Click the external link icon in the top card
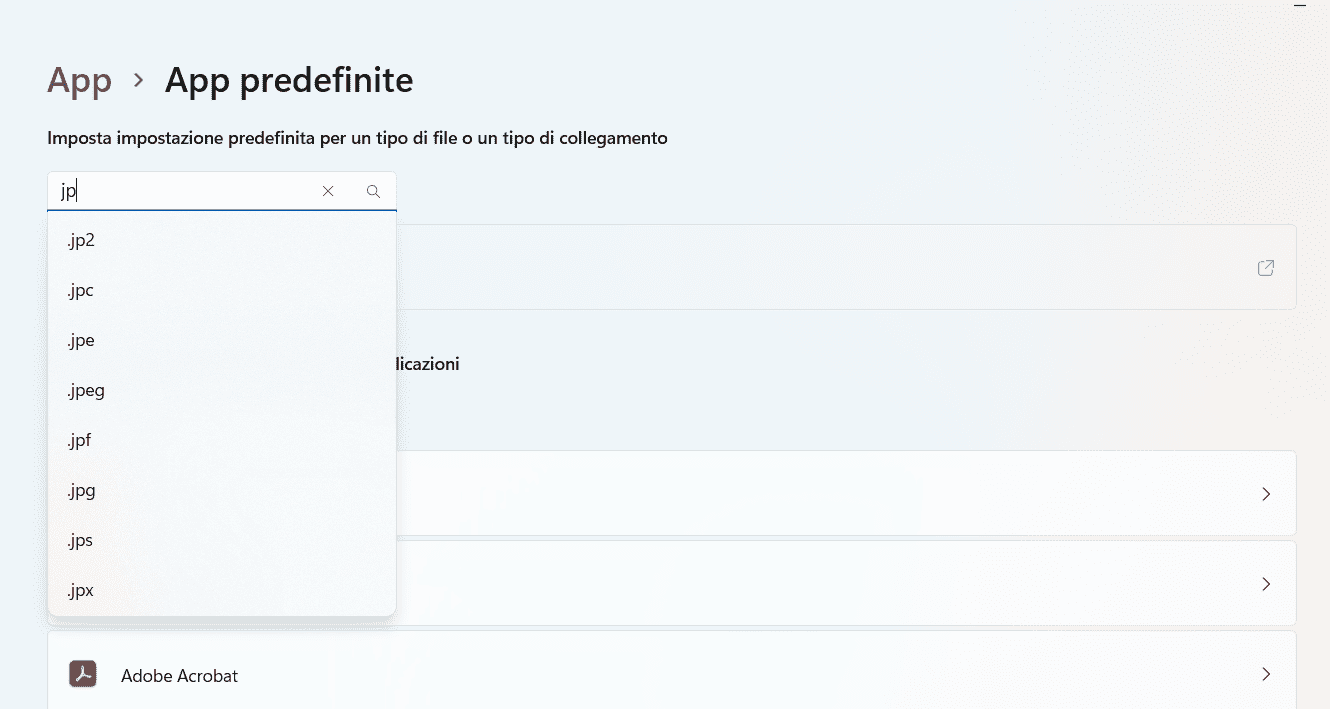The image size is (1330, 709). [1265, 268]
